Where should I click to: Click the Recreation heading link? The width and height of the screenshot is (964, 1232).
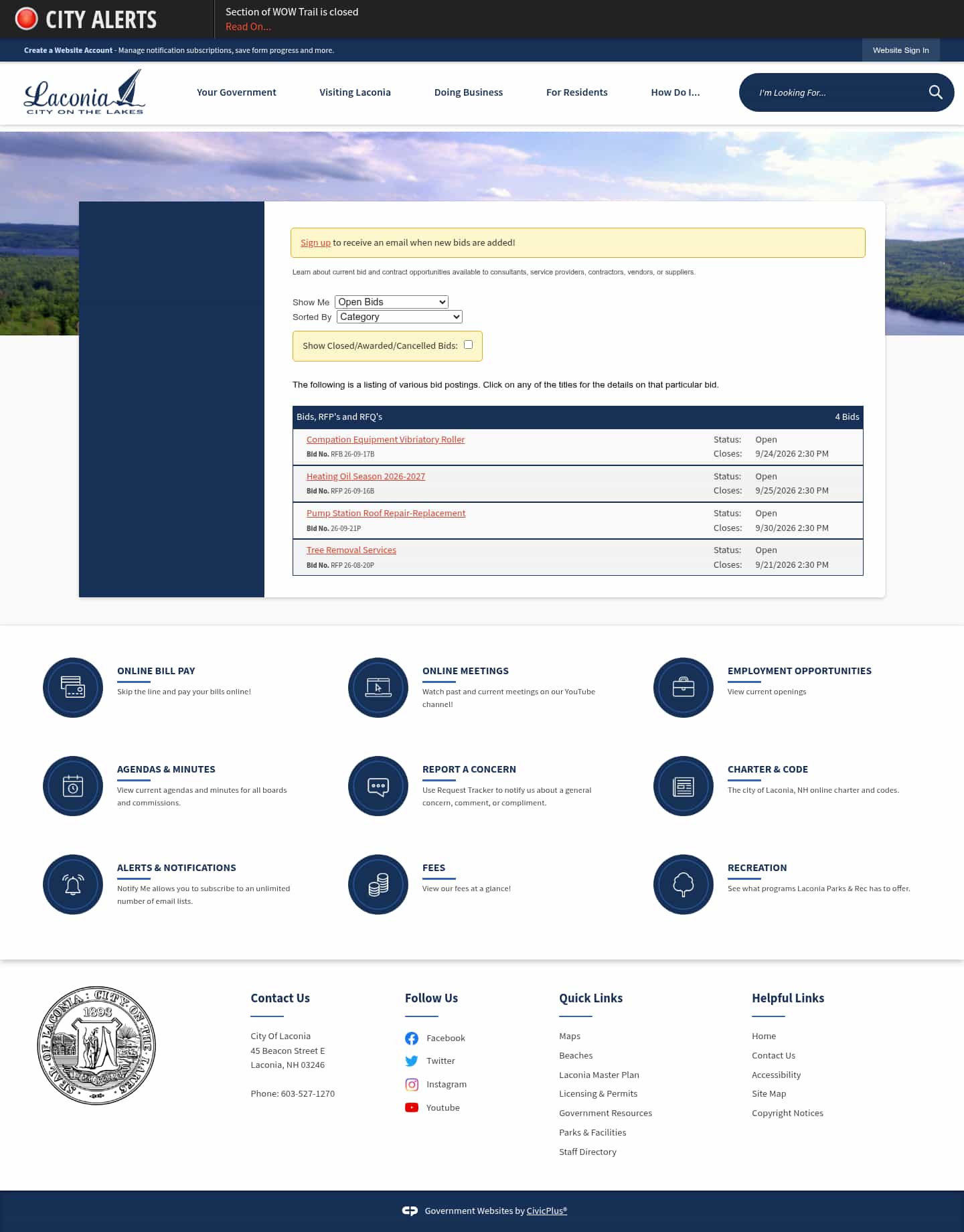(x=757, y=868)
